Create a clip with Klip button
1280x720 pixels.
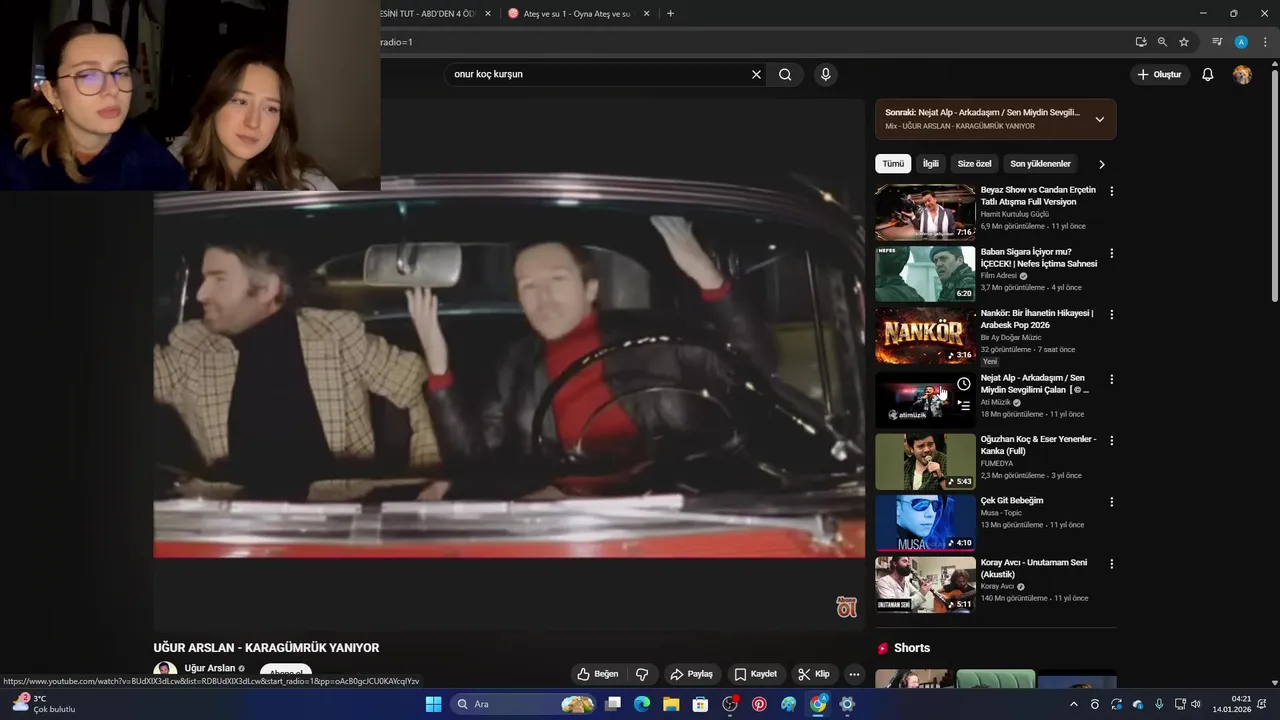point(814,674)
